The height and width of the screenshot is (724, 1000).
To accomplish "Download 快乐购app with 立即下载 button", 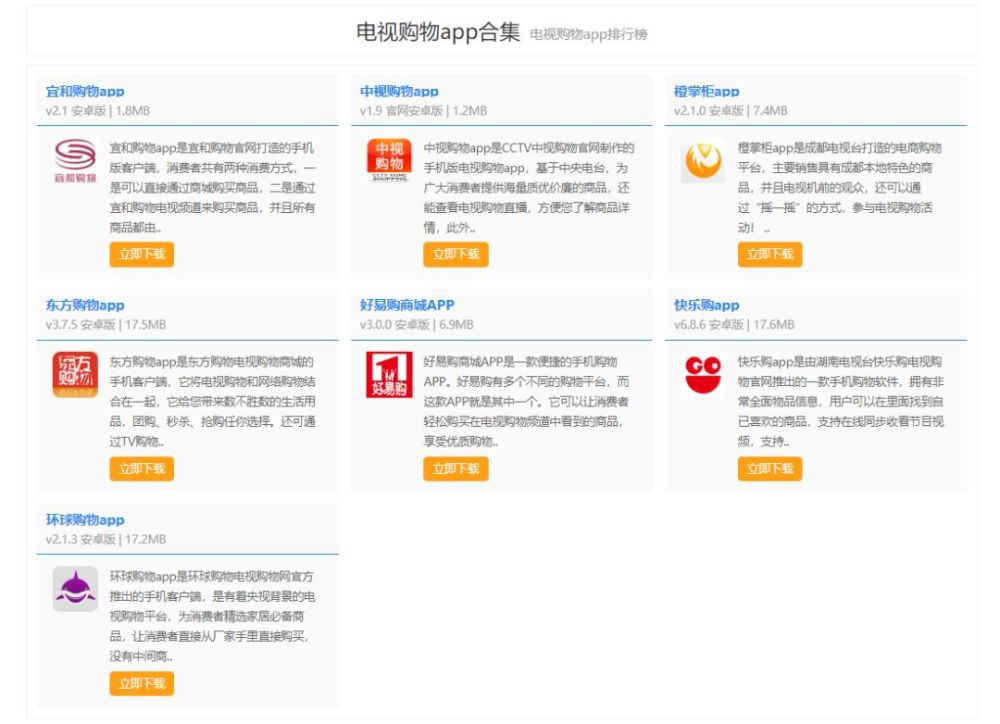I will coord(770,469).
